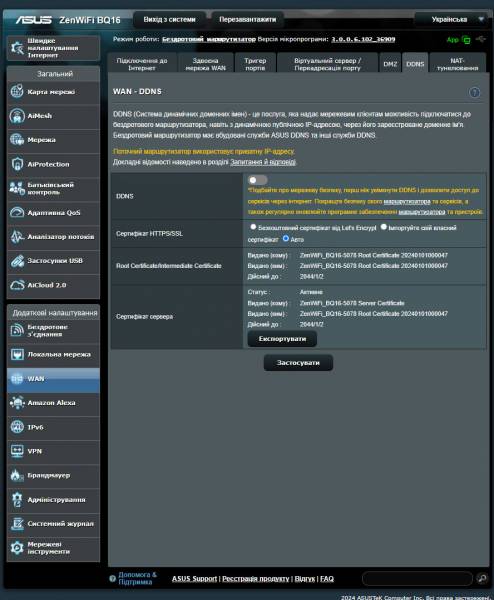This screenshot has height=600, width=494.
Task: Open the Віртуальний сервер / Переадресація порту tab
Action: tap(328, 64)
